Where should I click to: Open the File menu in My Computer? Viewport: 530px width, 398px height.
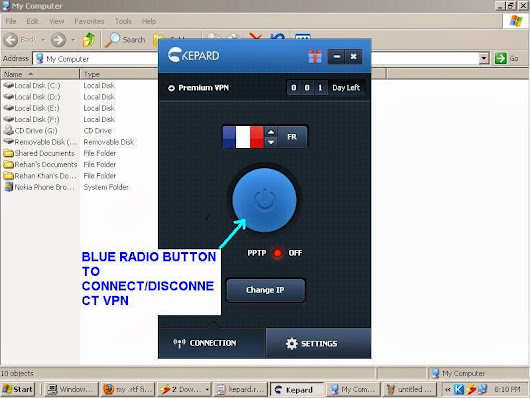11,21
